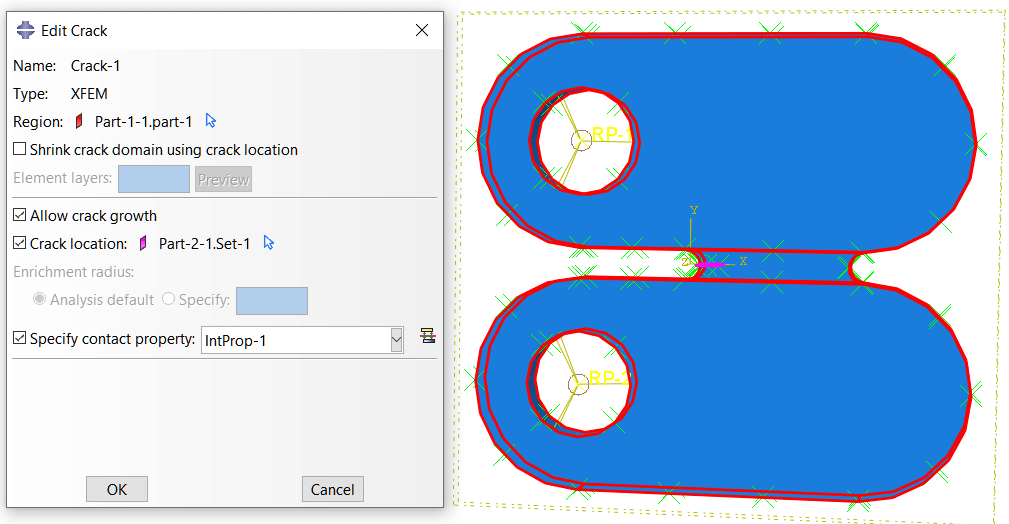This screenshot has width=1009, height=524.
Task: Select the Analysis default radio button
Action: point(40,300)
